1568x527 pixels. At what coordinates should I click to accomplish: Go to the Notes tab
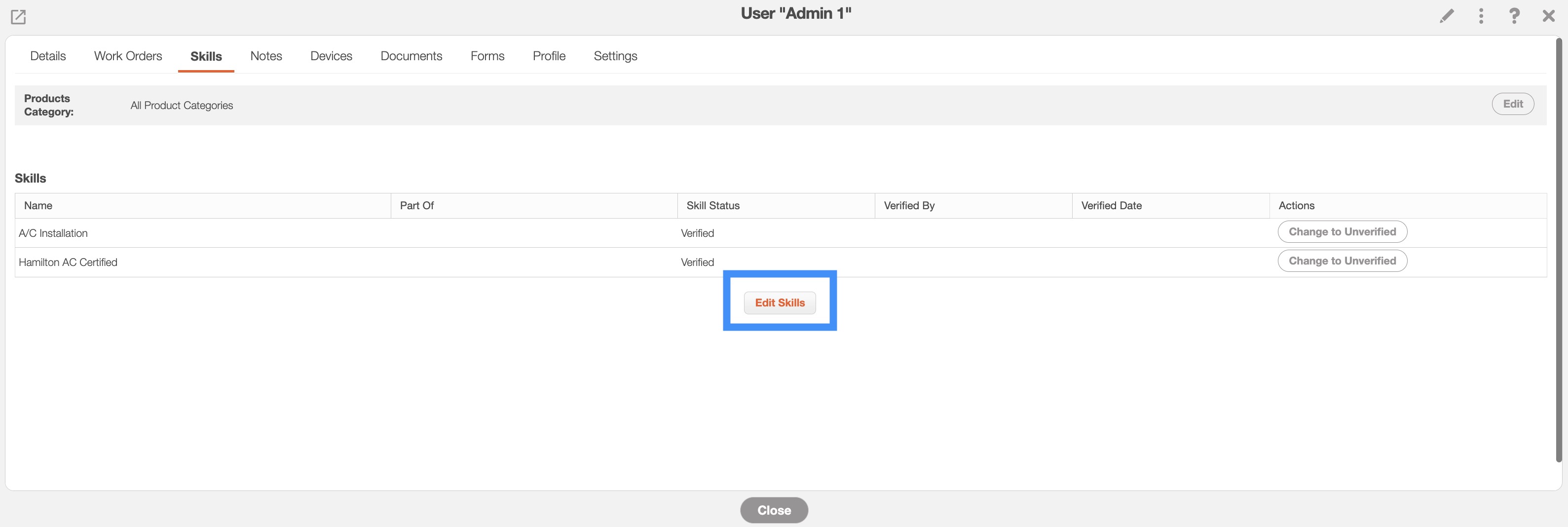click(x=266, y=56)
